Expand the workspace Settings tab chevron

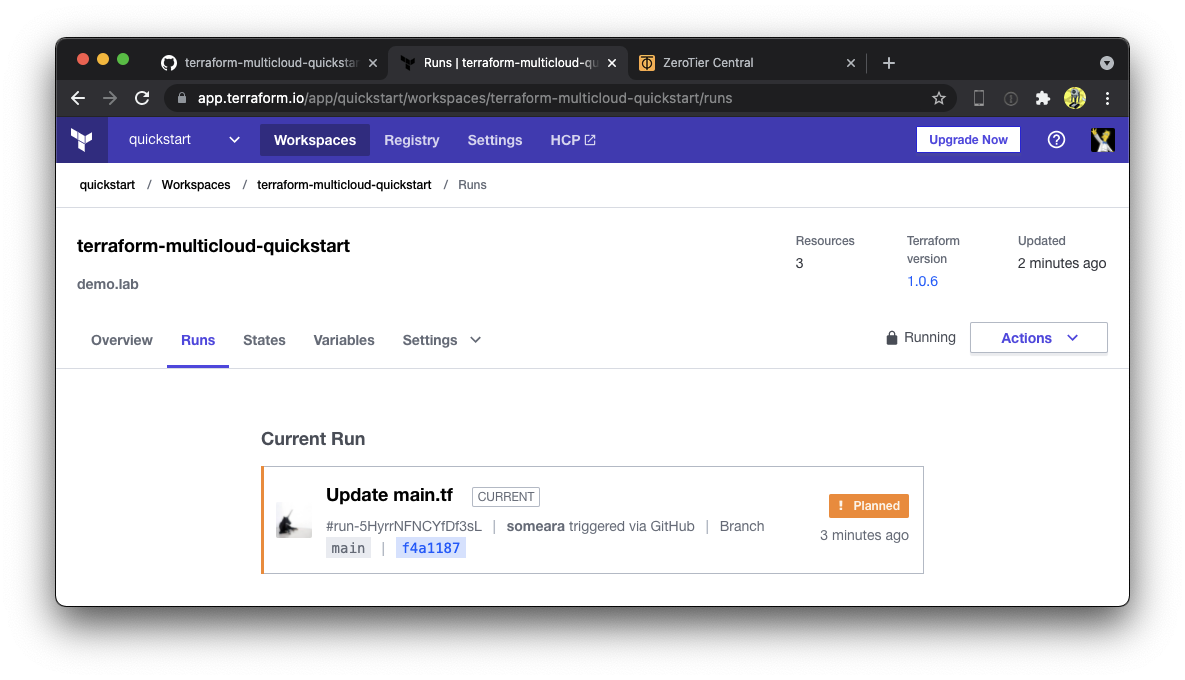[x=475, y=340]
